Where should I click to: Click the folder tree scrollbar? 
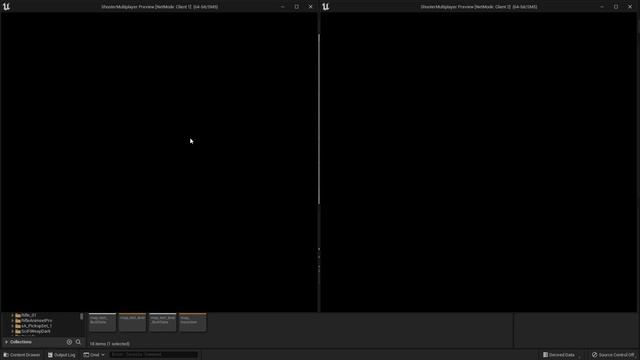82,317
